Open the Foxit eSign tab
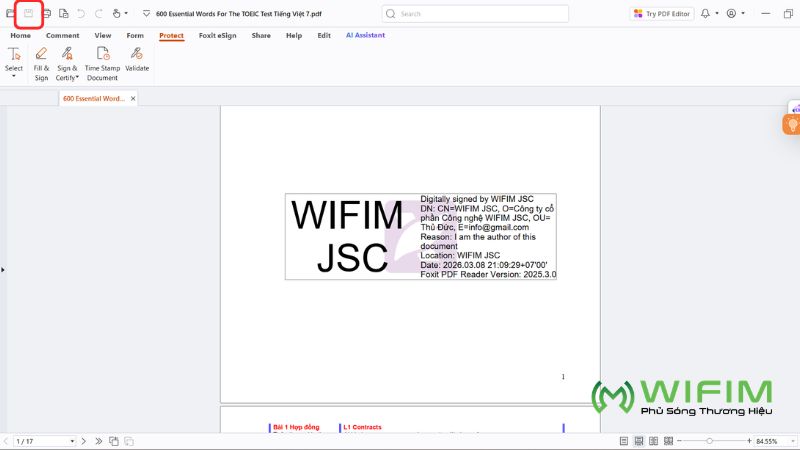 217,35
